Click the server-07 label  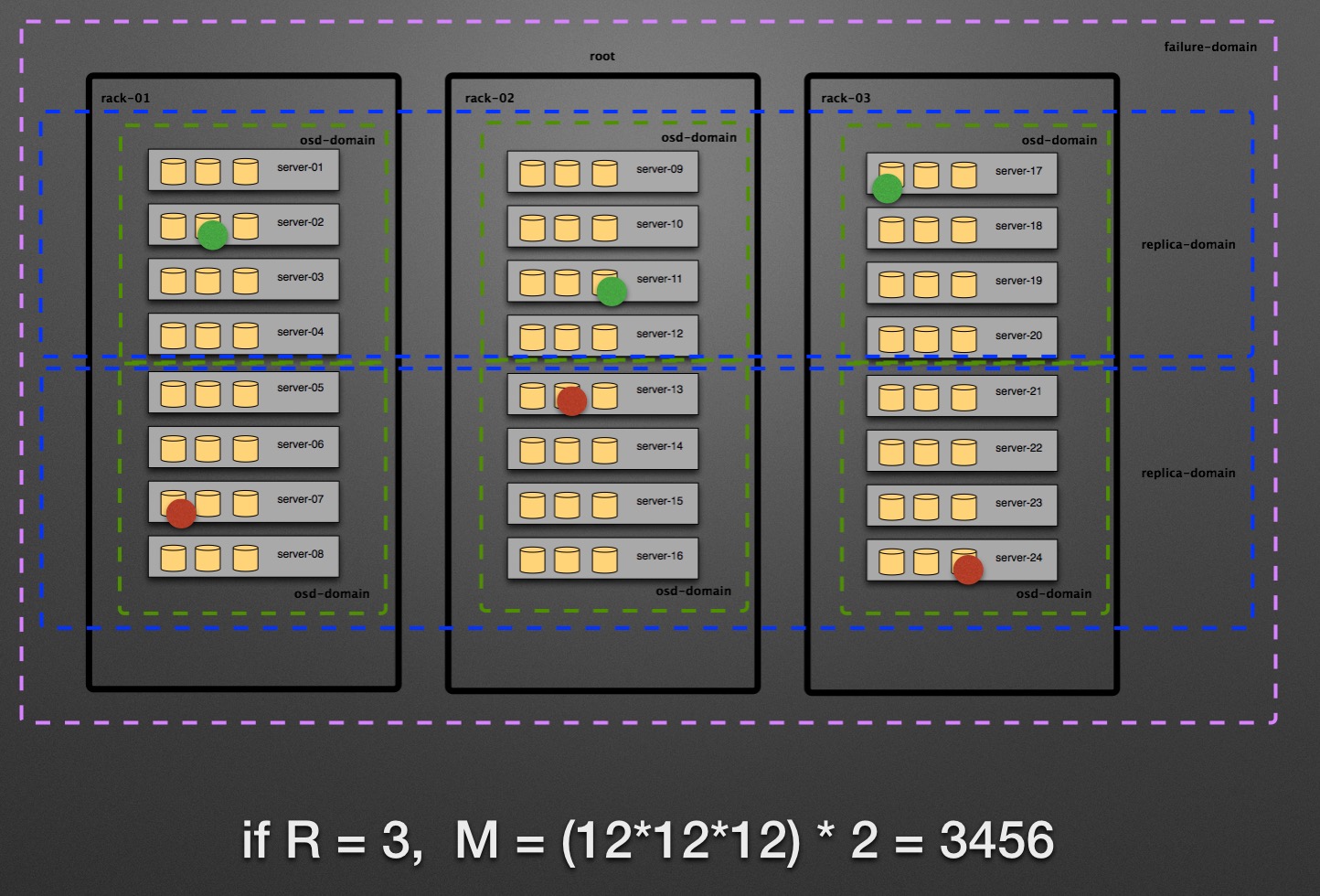tap(300, 499)
